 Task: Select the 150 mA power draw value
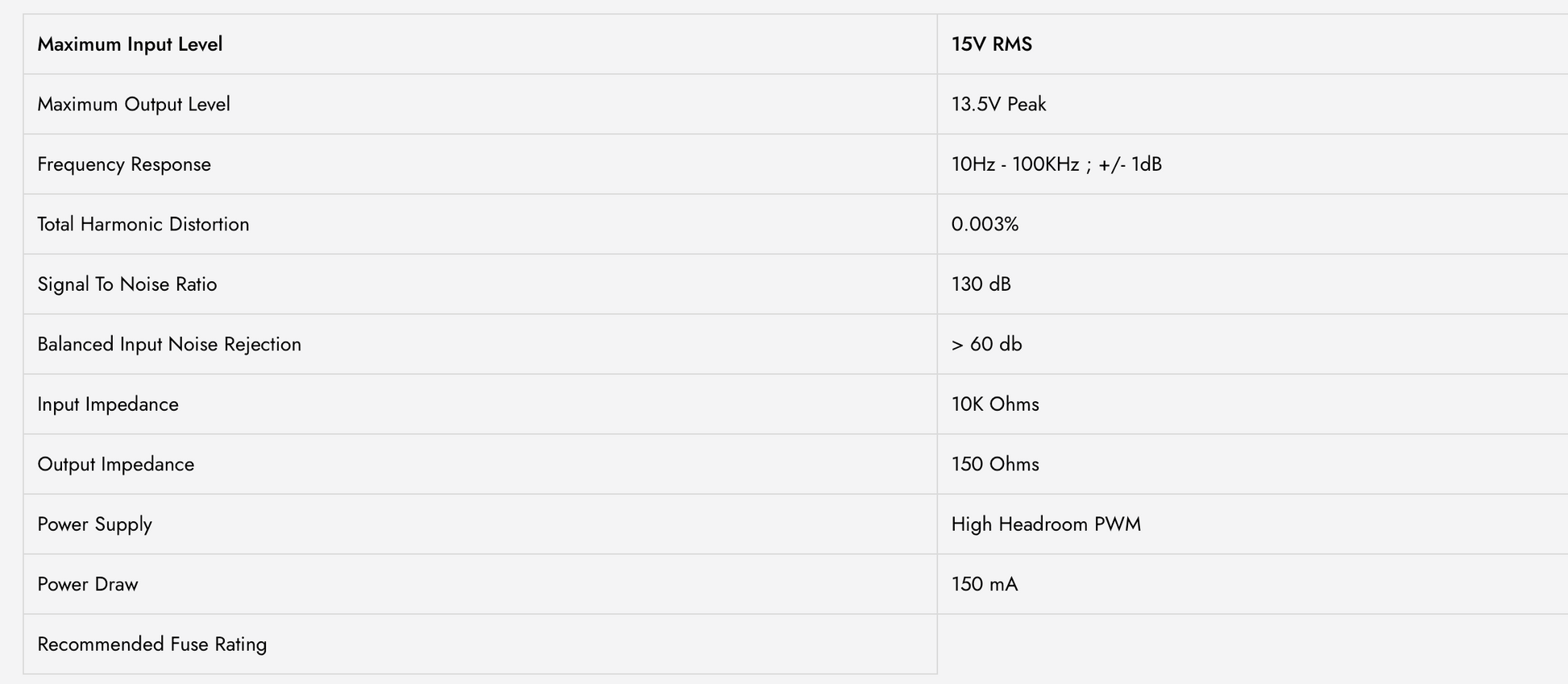point(985,584)
